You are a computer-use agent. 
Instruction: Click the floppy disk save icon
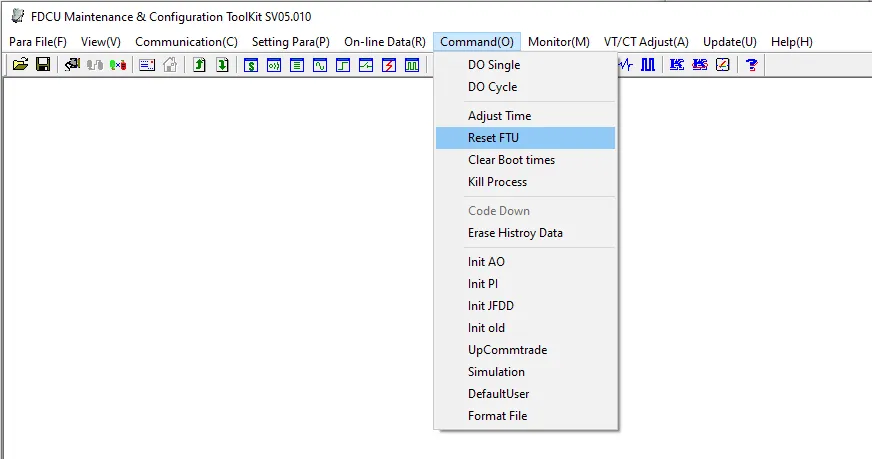43,65
